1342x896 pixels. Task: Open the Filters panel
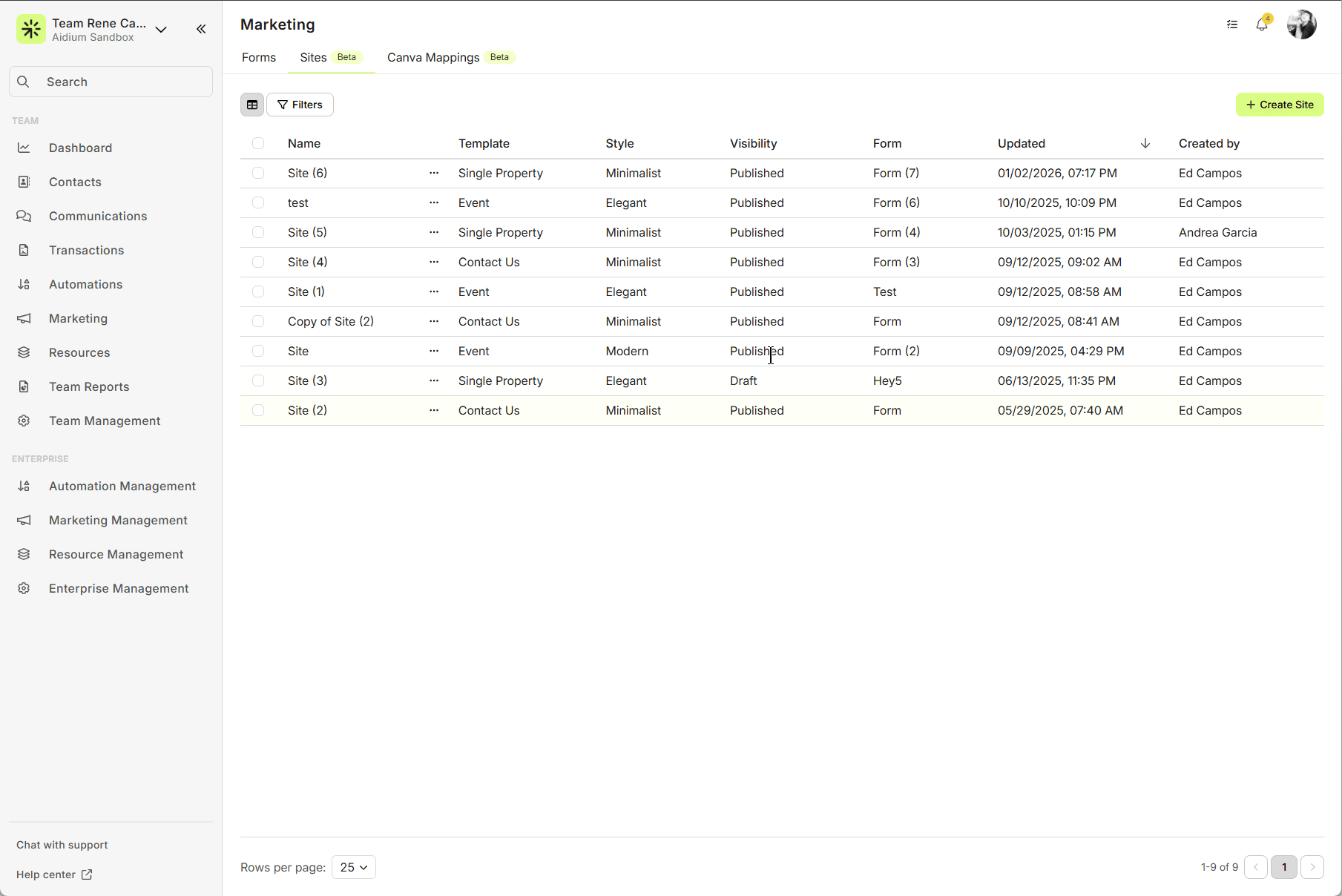pyautogui.click(x=300, y=105)
